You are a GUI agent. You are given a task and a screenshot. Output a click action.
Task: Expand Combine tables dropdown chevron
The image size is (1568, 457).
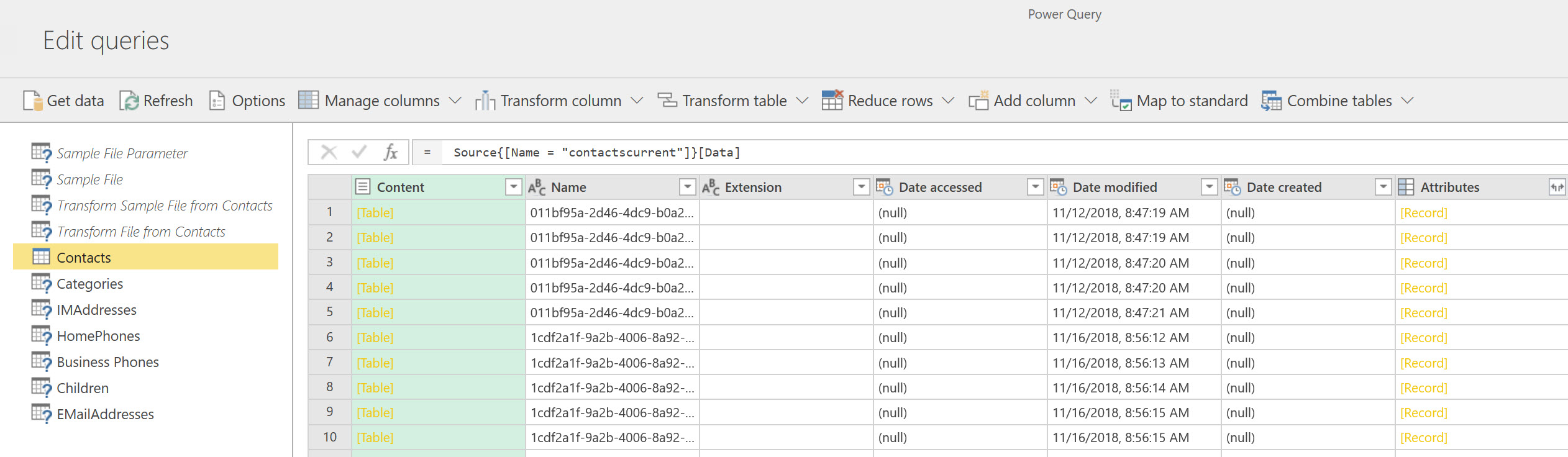coord(1408,101)
